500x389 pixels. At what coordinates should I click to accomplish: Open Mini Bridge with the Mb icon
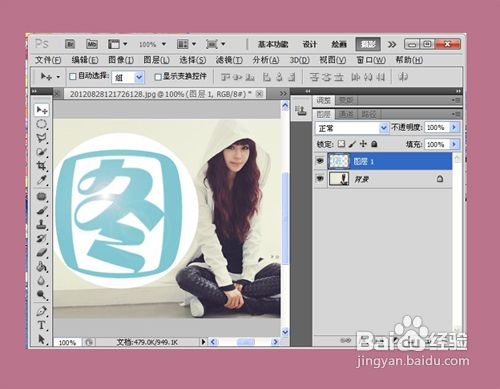pos(92,44)
